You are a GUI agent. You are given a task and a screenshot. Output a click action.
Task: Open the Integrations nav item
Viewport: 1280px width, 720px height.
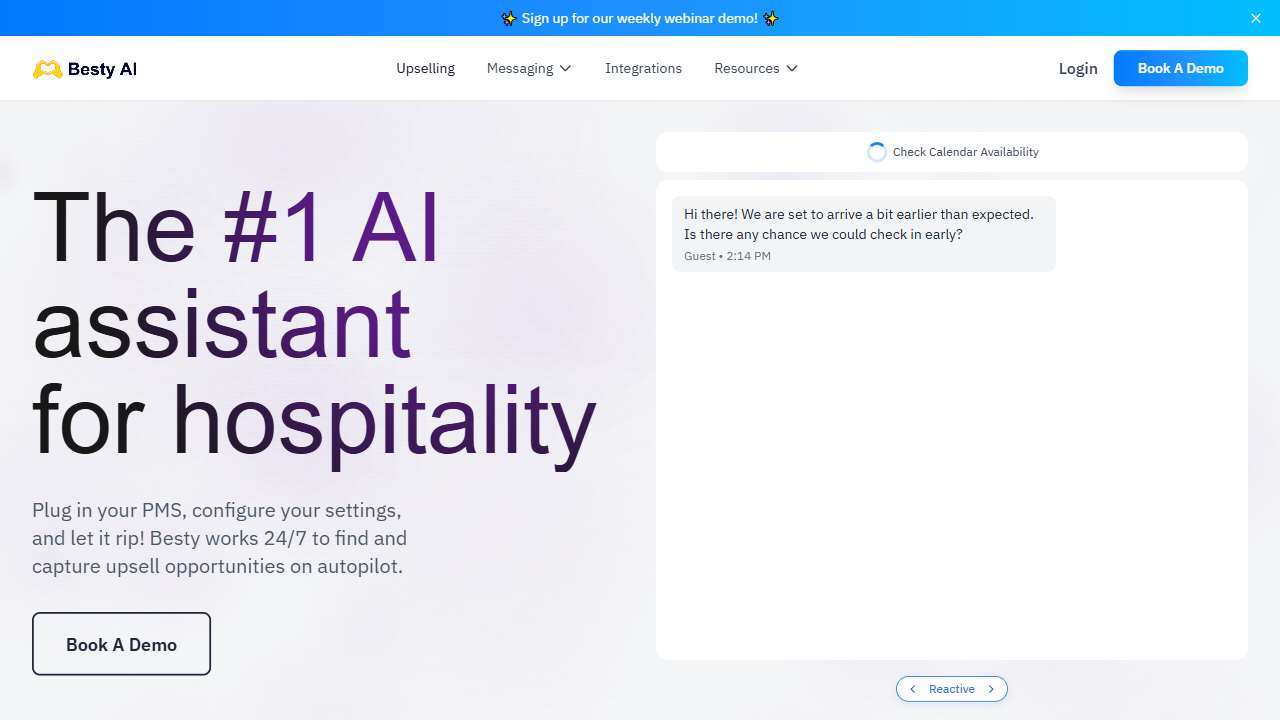click(643, 68)
